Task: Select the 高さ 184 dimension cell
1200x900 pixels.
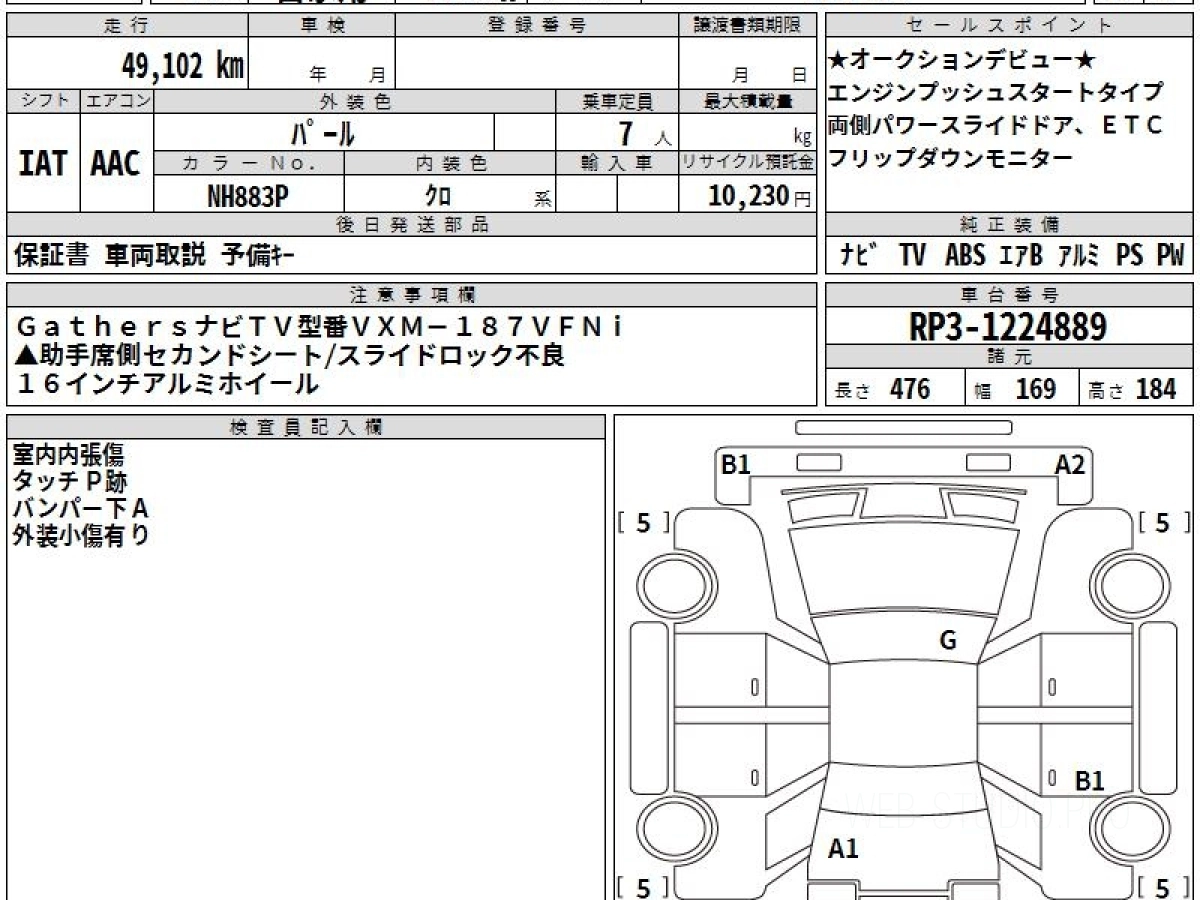Action: coord(1137,389)
